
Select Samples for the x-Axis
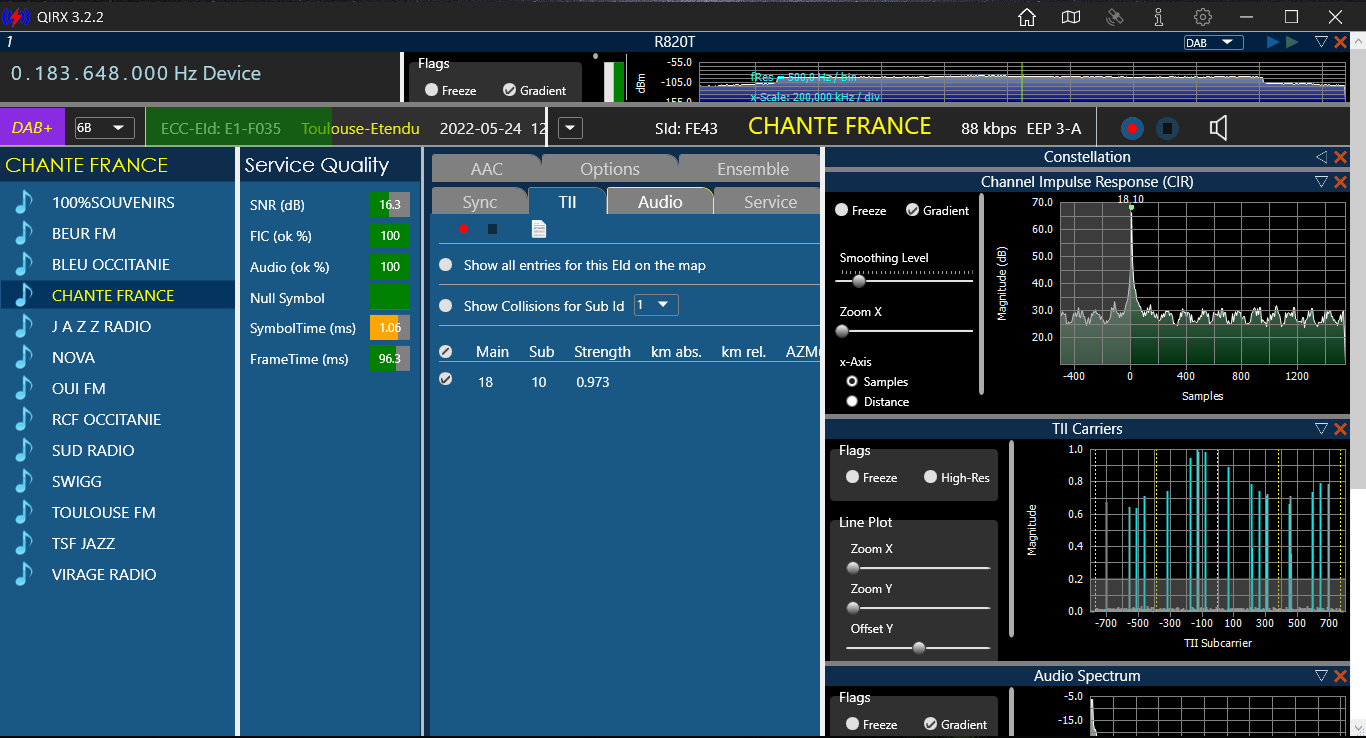click(x=852, y=381)
